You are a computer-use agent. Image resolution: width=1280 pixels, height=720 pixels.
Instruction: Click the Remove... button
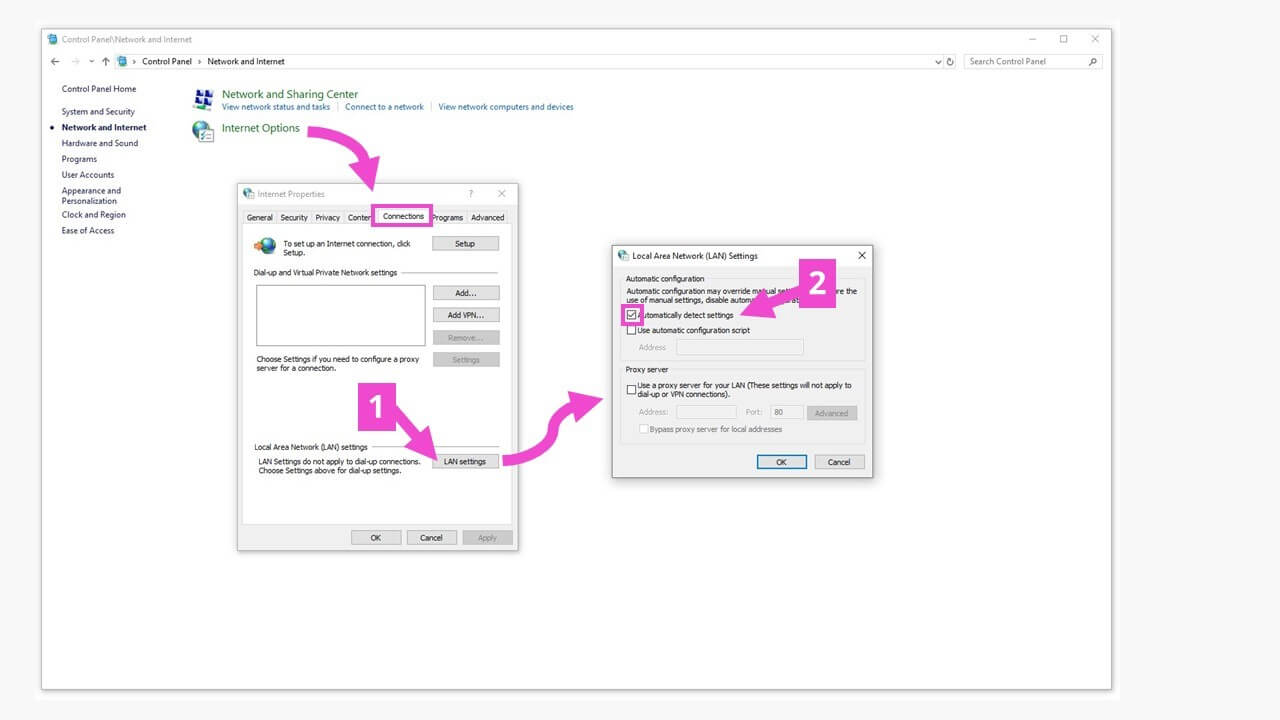click(465, 337)
